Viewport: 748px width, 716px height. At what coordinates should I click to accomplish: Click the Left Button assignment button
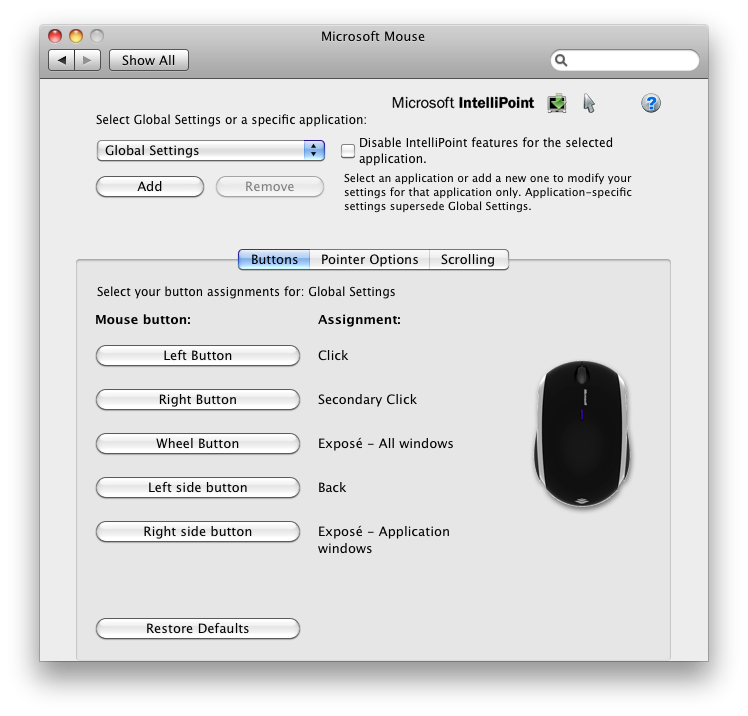[197, 355]
